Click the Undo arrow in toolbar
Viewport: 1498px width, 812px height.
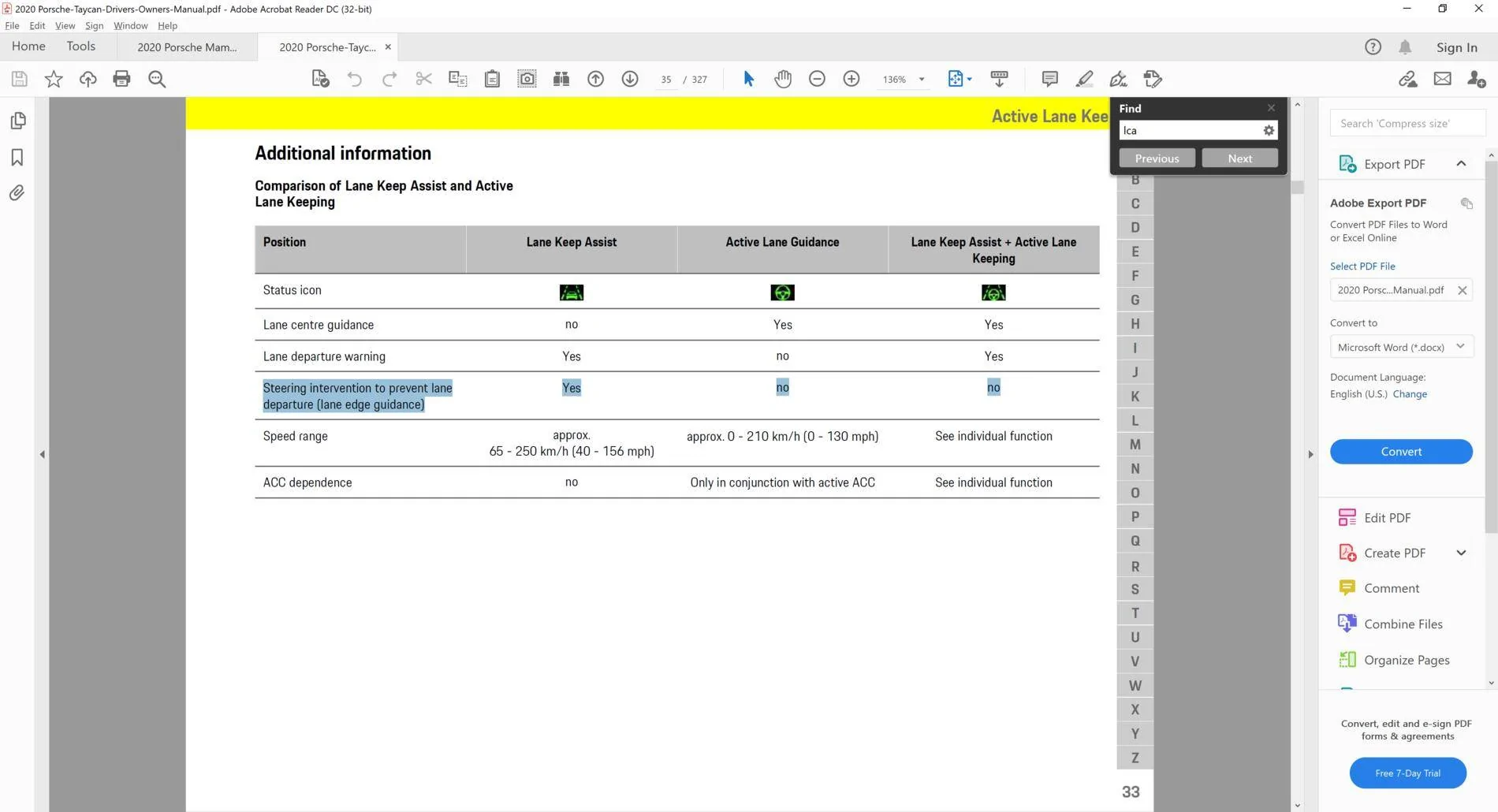[x=355, y=79]
